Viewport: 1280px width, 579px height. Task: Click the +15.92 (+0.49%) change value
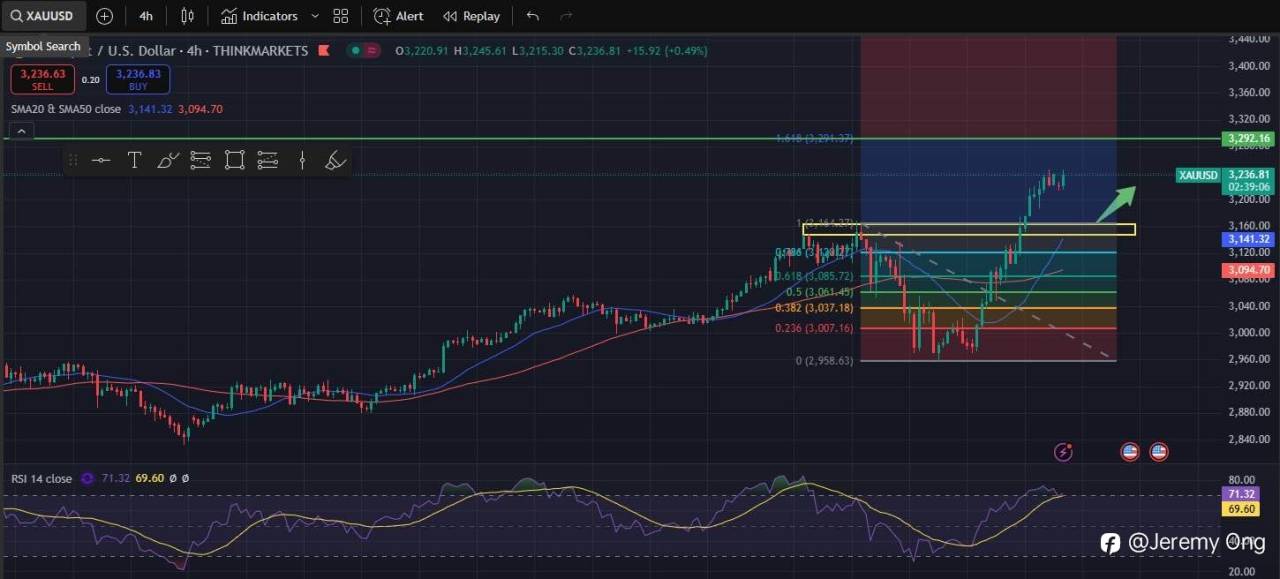tap(667, 51)
